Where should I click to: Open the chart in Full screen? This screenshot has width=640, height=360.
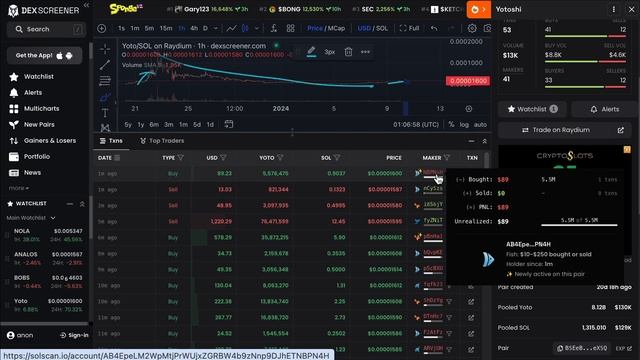tap(409, 29)
